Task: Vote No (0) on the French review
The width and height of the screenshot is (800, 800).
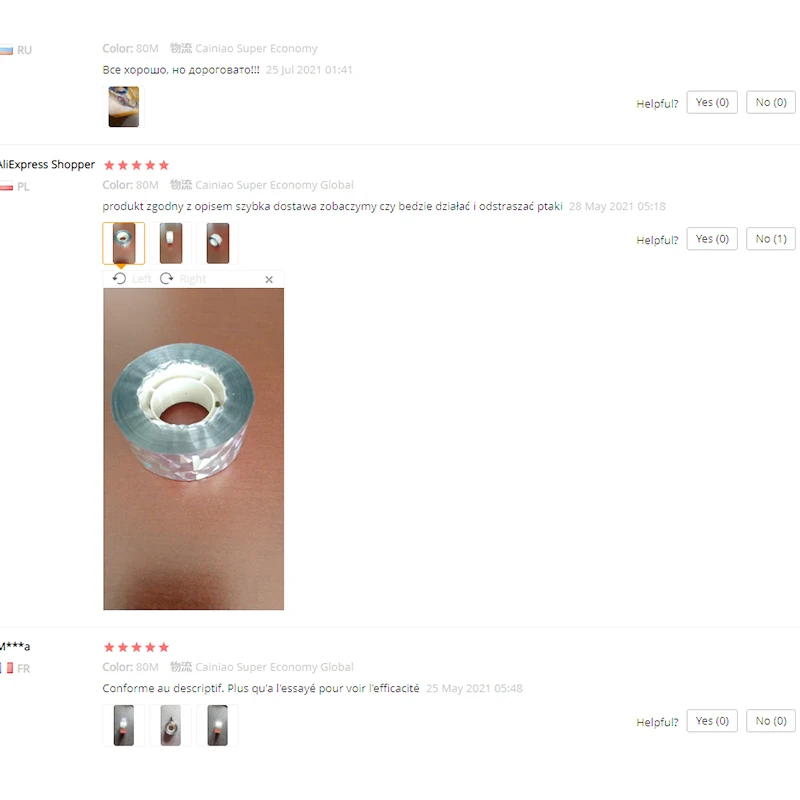Action: [770, 721]
